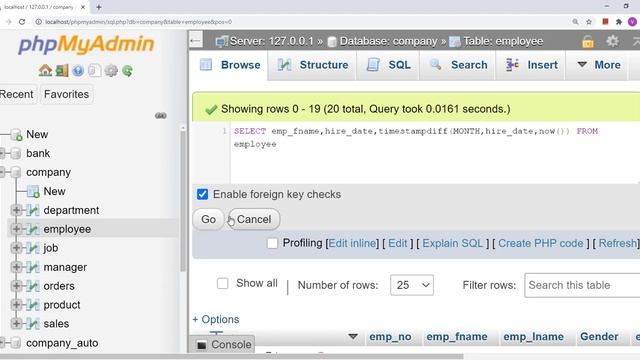Image resolution: width=640 pixels, height=360 pixels.
Task: Click the Refresh link
Action: 618,244
